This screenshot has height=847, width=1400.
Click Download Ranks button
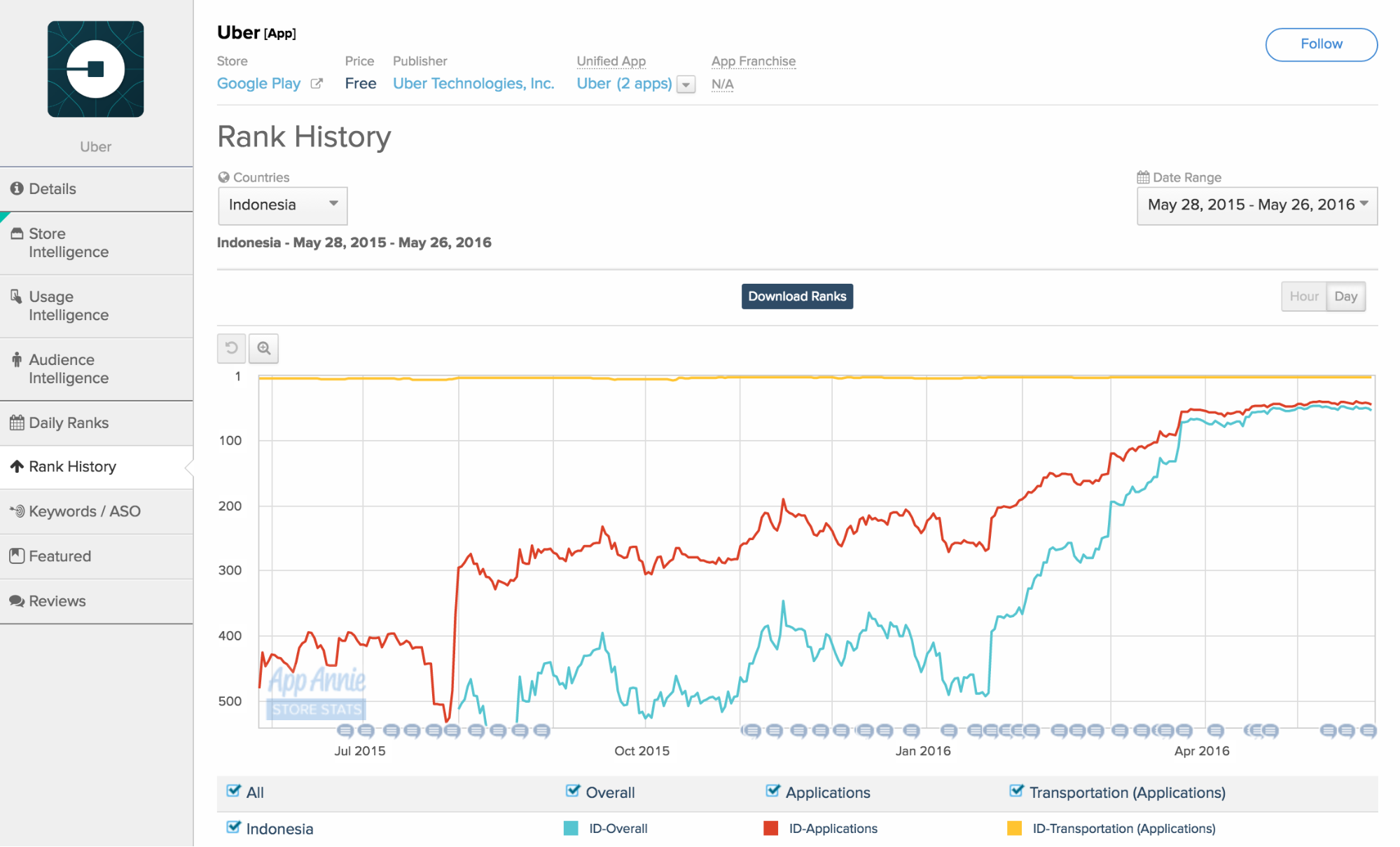(797, 296)
